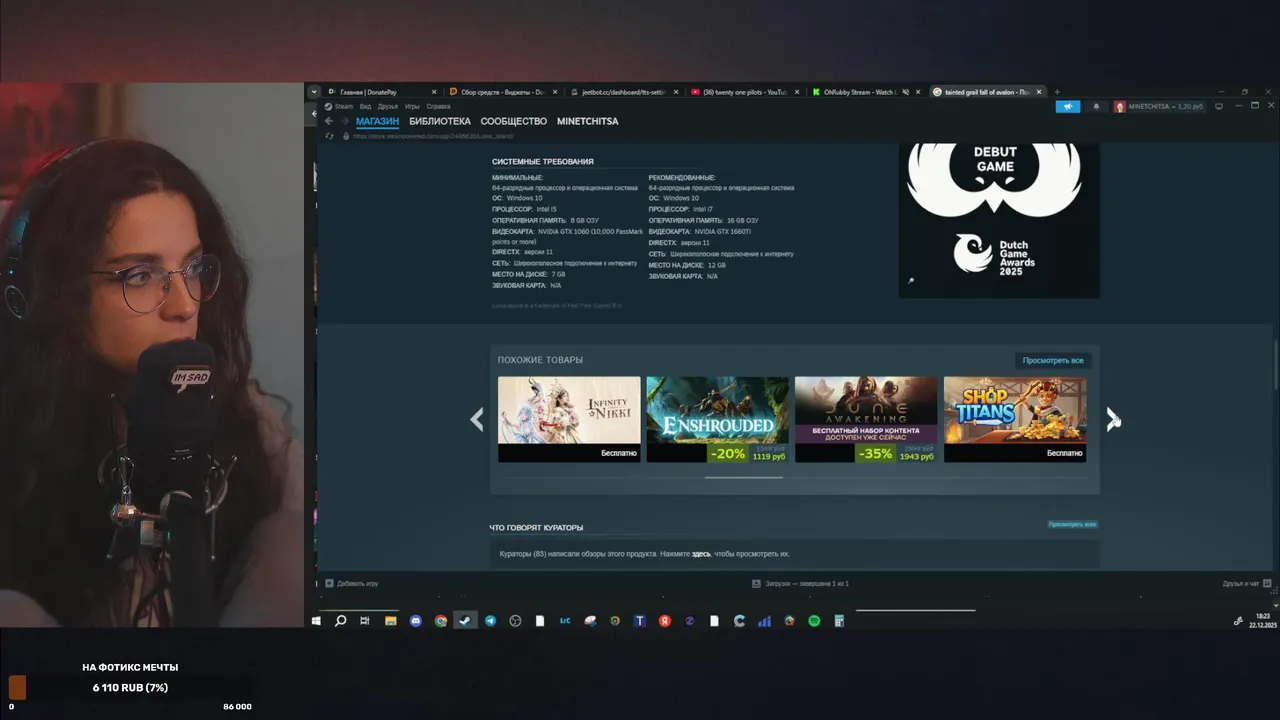Open the Steam menu
This screenshot has width=1280, height=720.
pyautogui.click(x=340, y=106)
